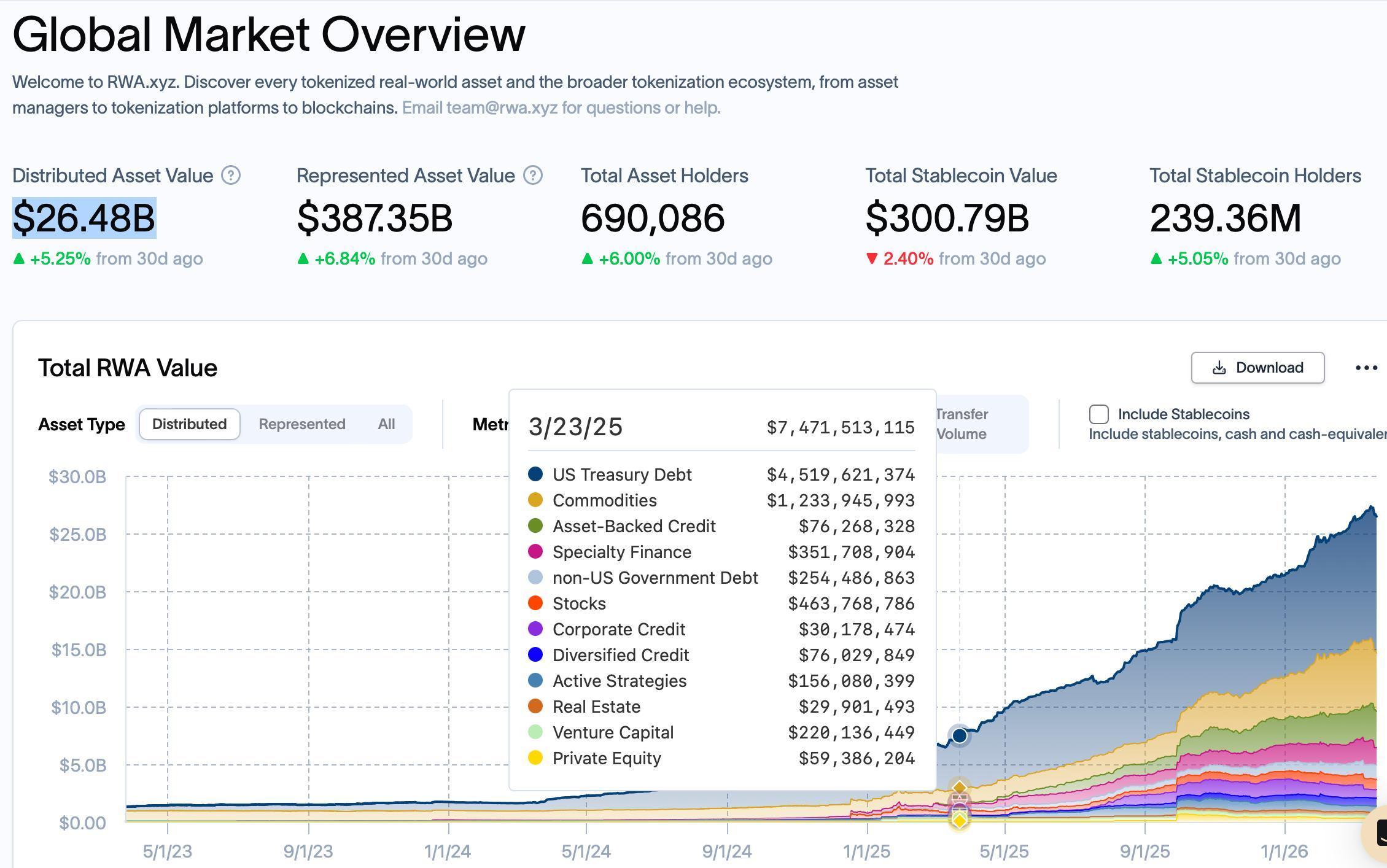Open the Distributed Asset Value help tooltip
1387x868 pixels.
231,176
